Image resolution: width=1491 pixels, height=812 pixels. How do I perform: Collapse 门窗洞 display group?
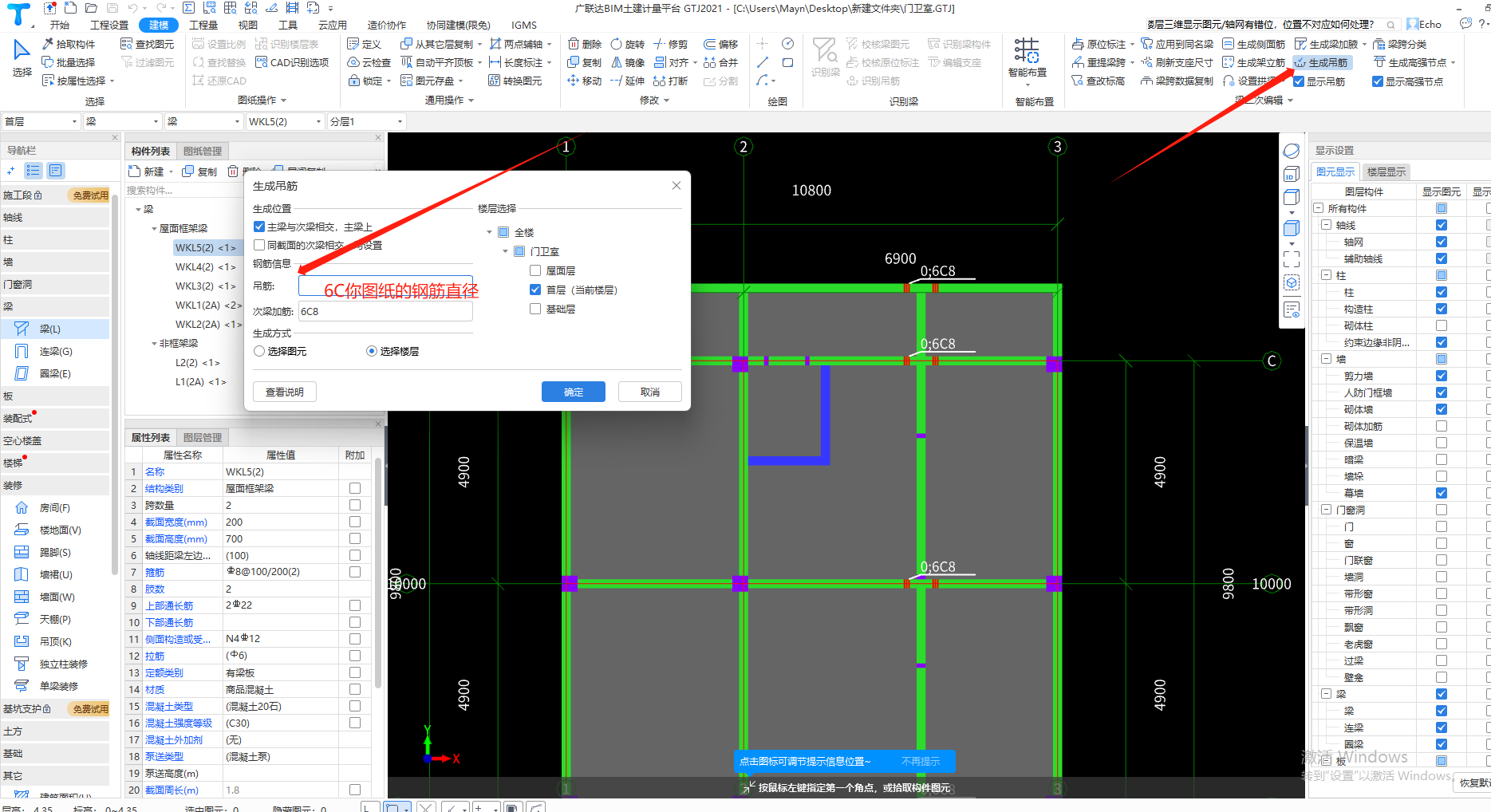click(x=1327, y=510)
